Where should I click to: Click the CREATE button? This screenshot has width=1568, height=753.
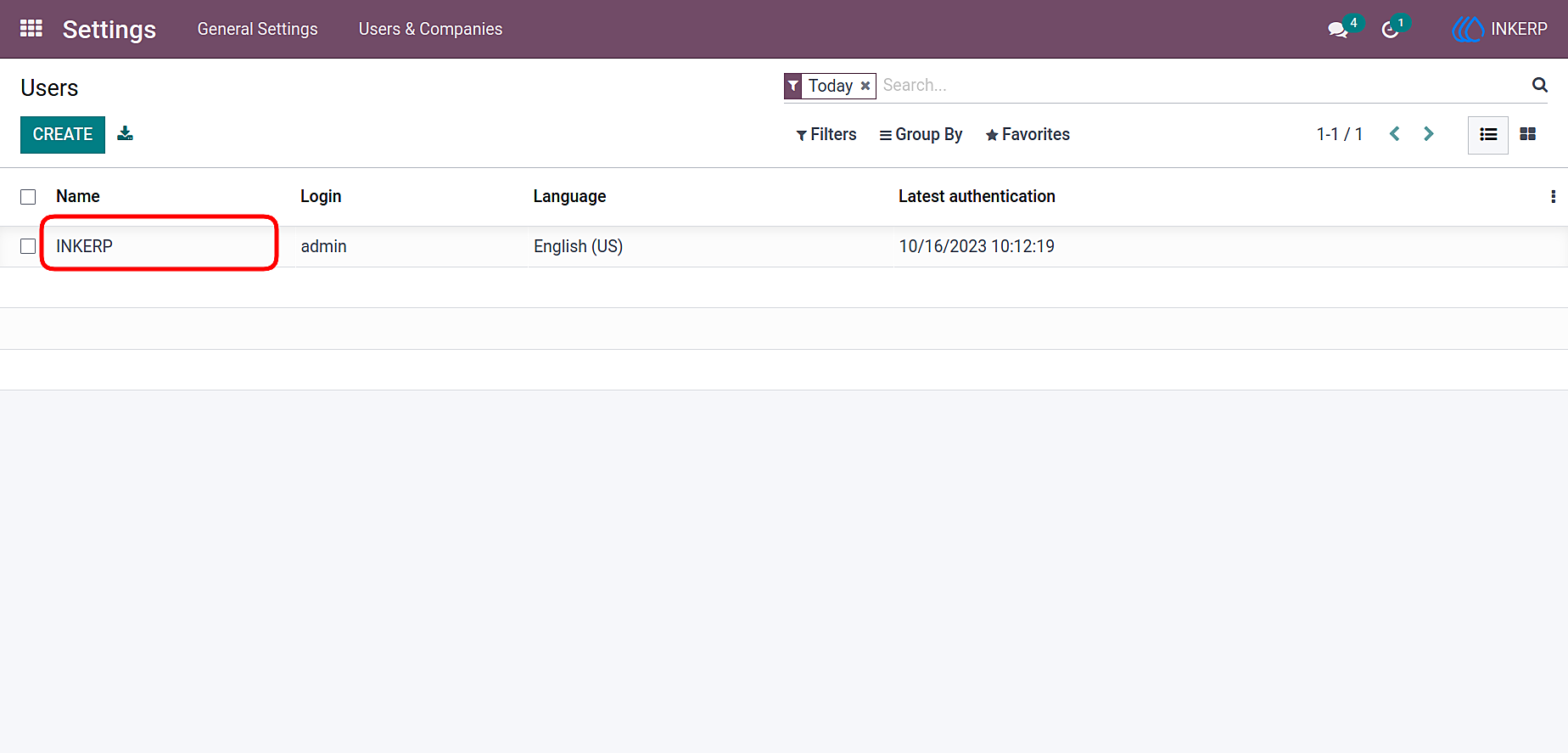[63, 134]
